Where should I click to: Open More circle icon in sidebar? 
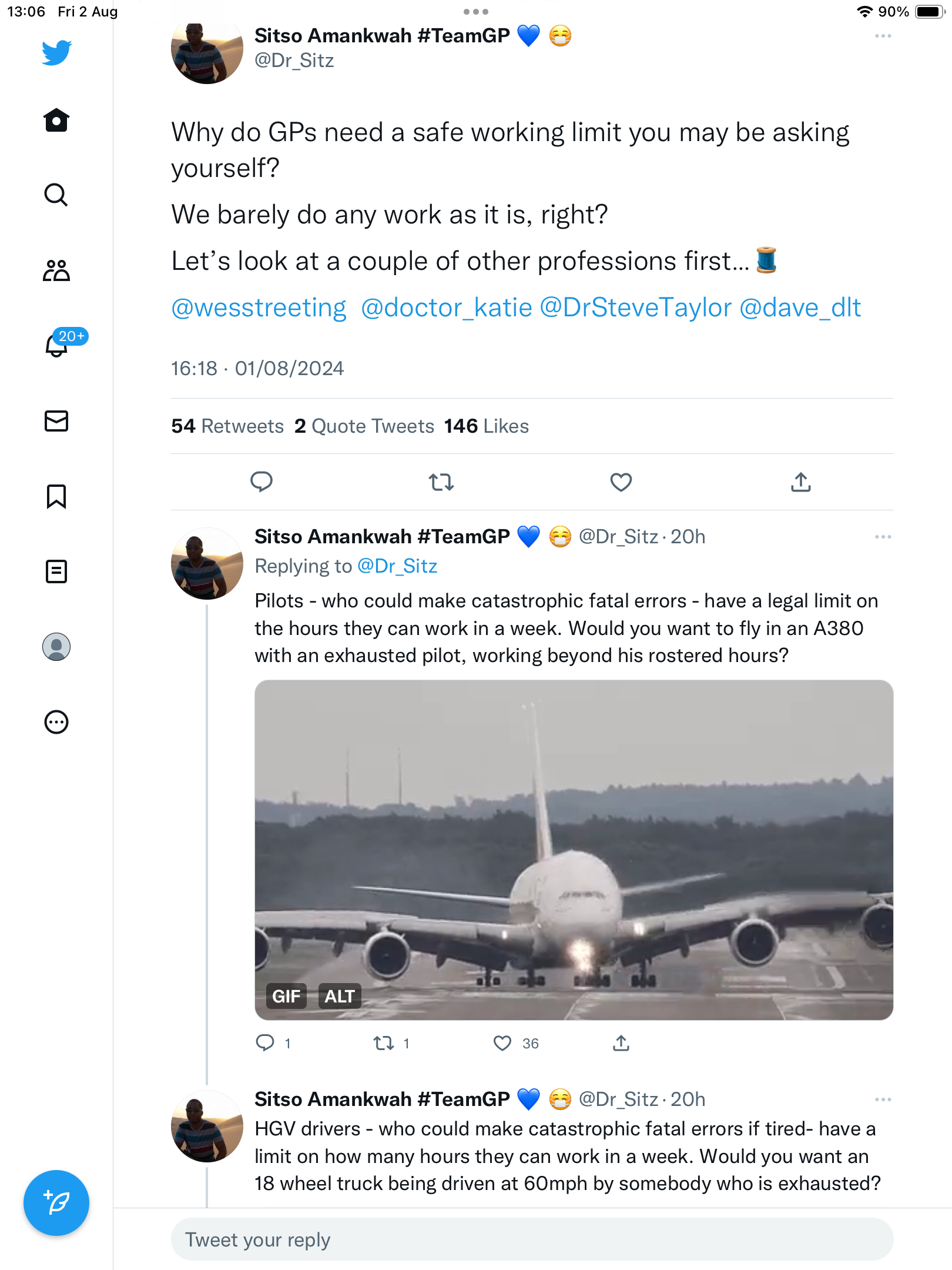[56, 722]
